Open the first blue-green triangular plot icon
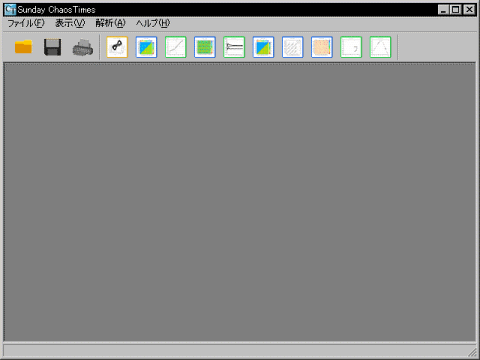This screenshot has width=480, height=360. 146,47
